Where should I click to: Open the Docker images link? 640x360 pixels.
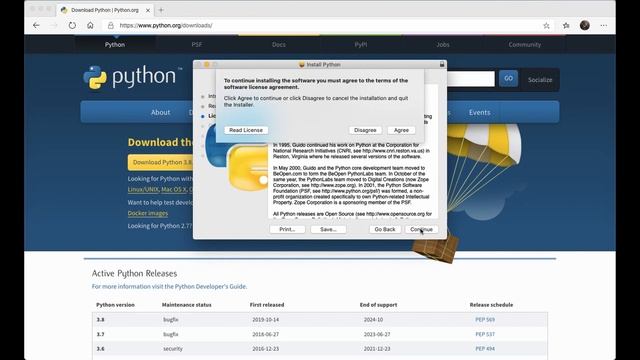(148, 213)
